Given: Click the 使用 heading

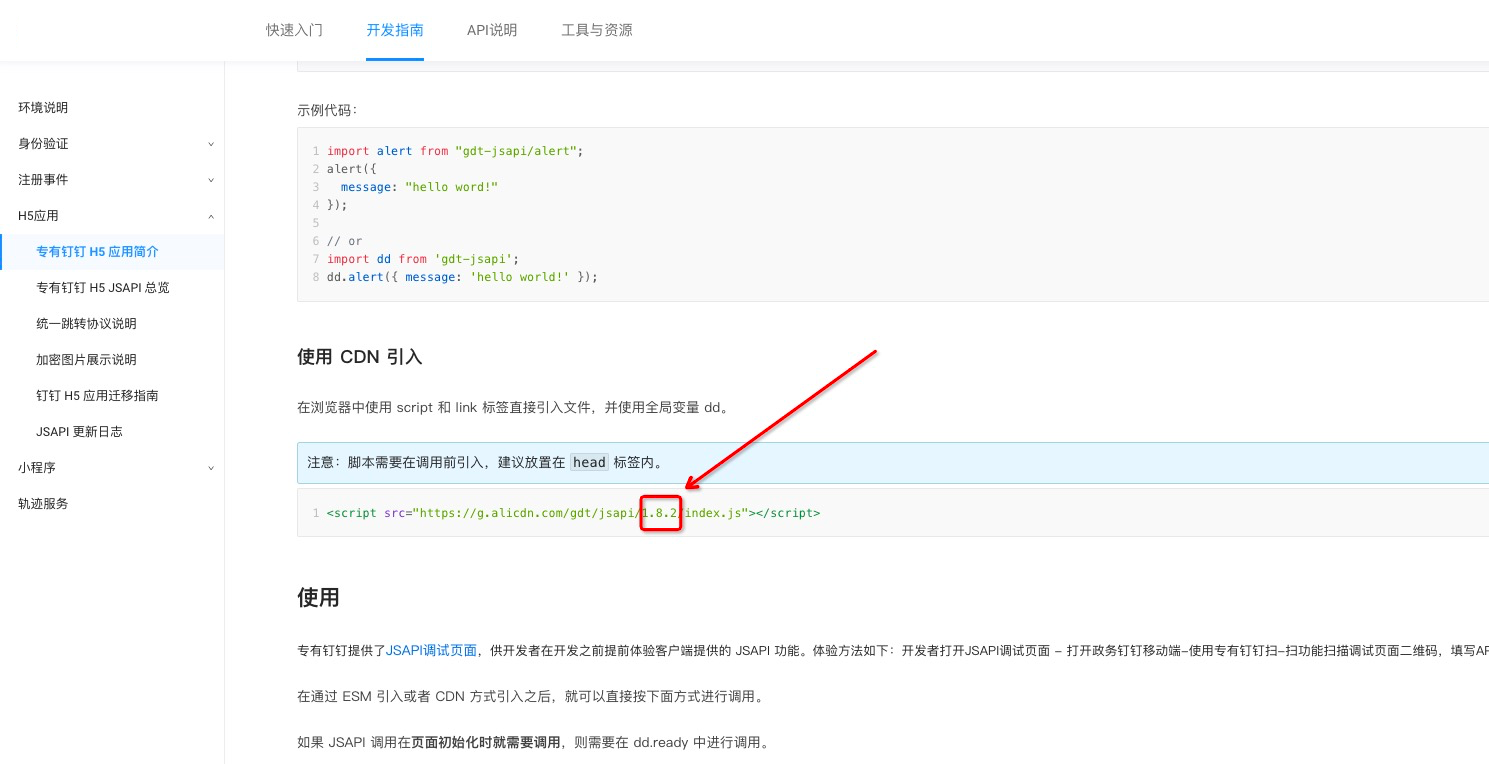Looking at the screenshot, I should tap(318, 597).
